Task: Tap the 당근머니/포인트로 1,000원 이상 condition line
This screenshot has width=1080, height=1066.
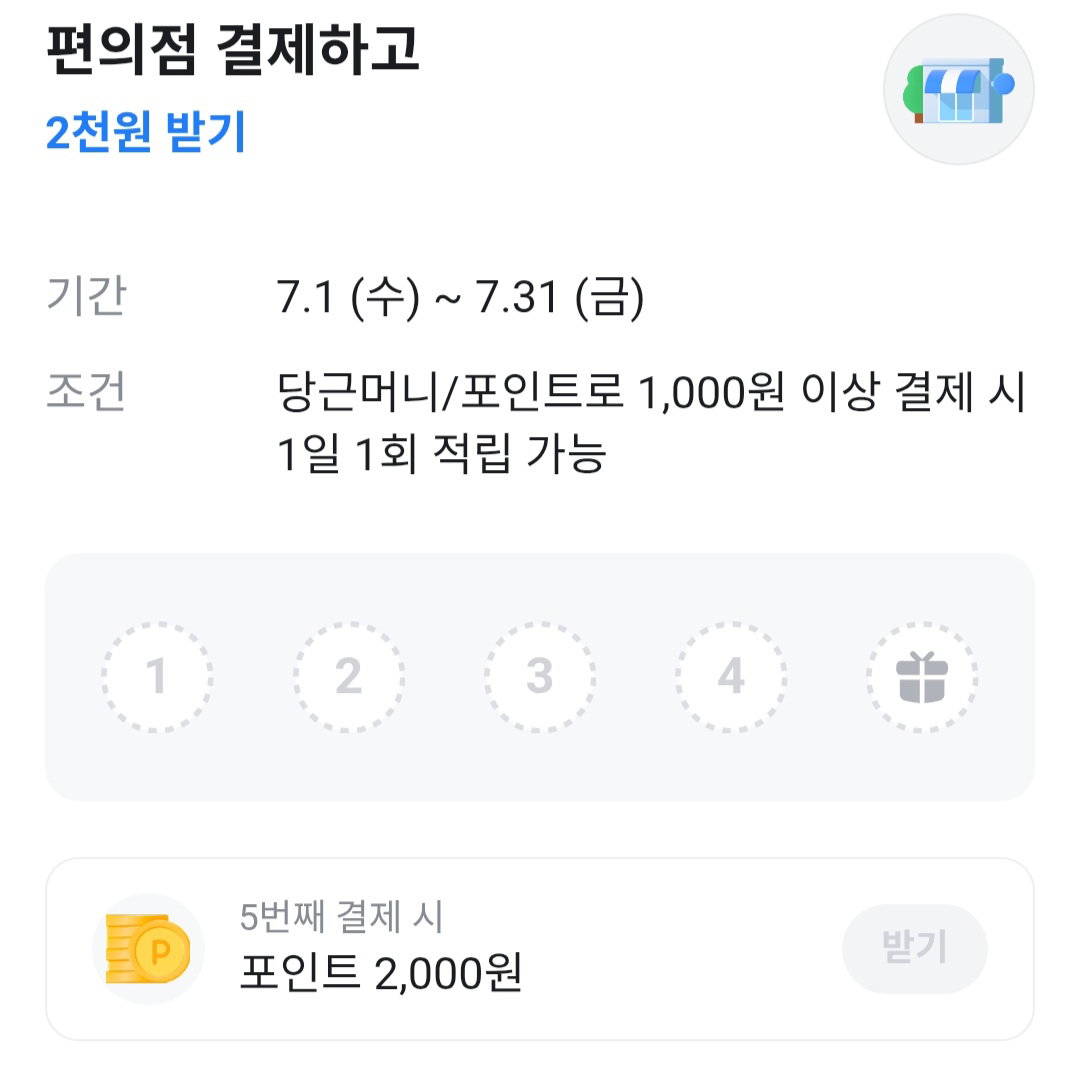Action: click(652, 392)
